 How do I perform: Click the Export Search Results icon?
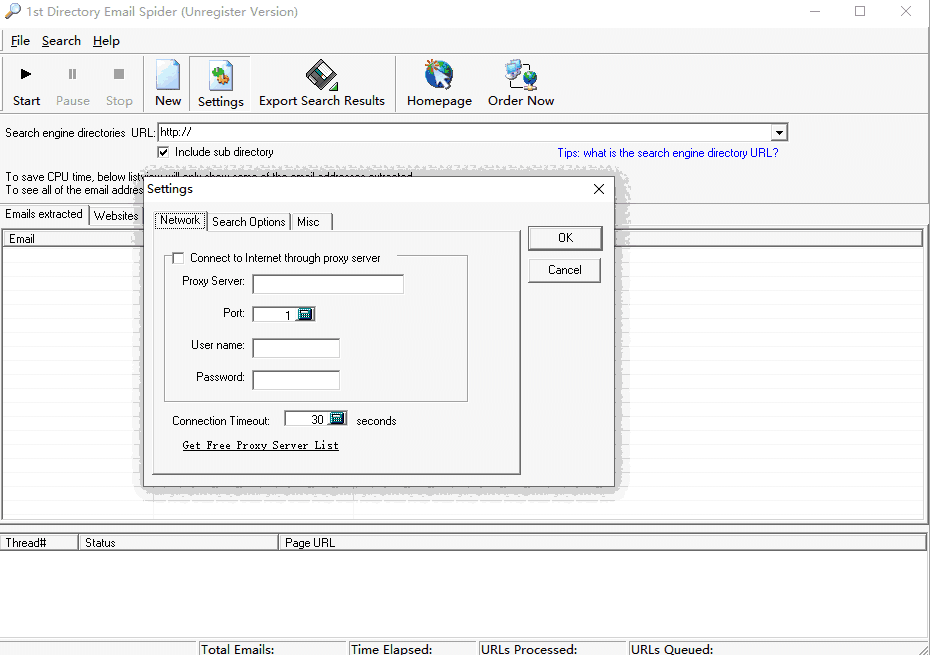click(x=321, y=76)
